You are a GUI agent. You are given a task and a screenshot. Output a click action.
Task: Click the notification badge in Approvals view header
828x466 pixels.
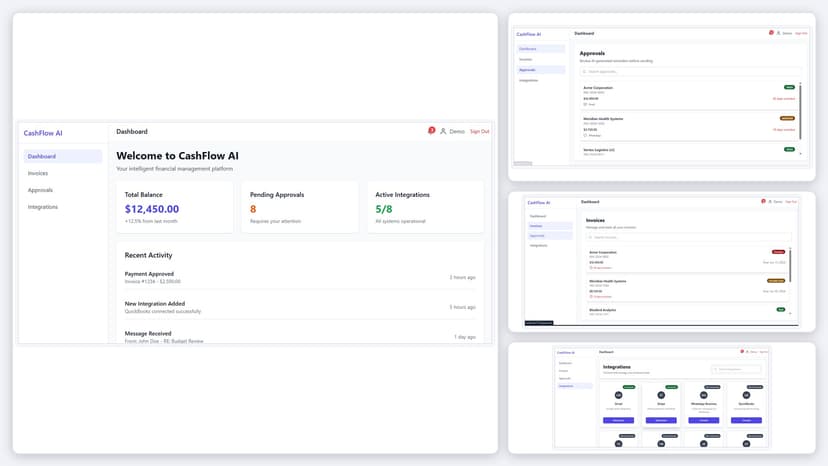pyautogui.click(x=771, y=33)
